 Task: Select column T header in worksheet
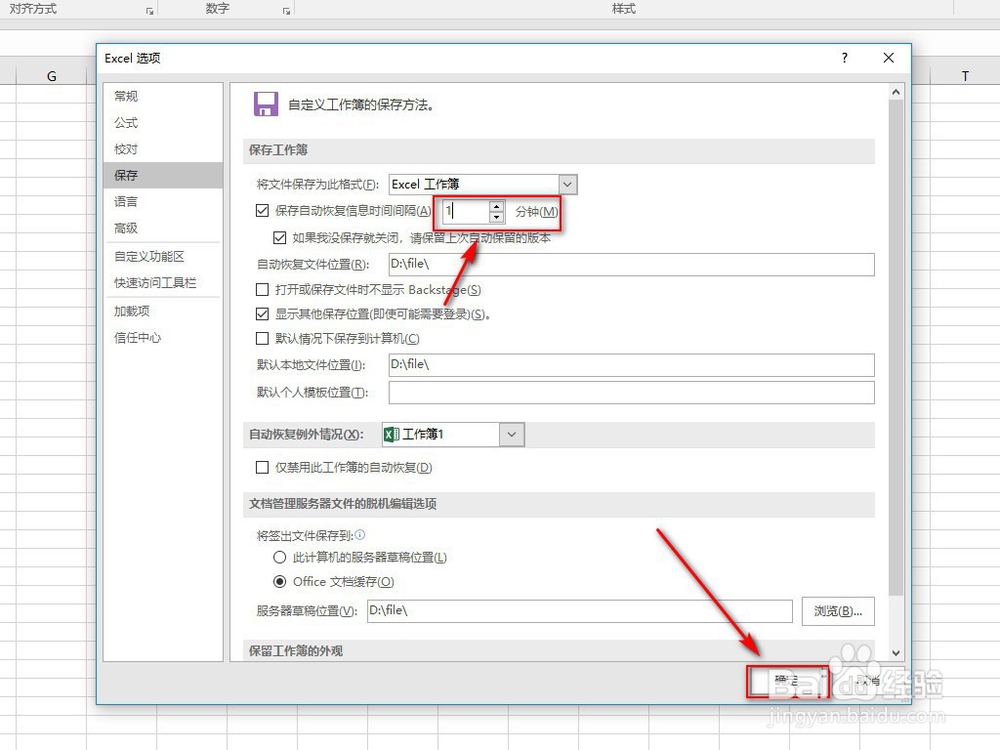click(965, 77)
